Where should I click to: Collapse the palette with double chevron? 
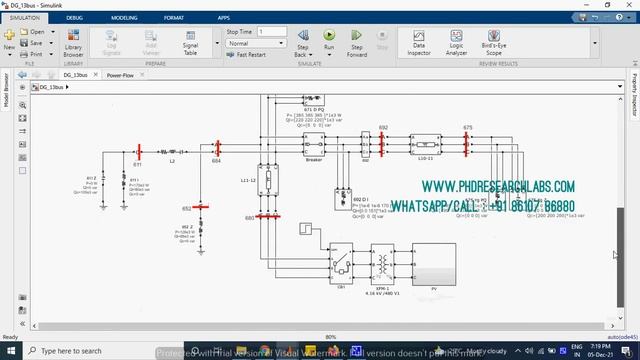click(22, 323)
